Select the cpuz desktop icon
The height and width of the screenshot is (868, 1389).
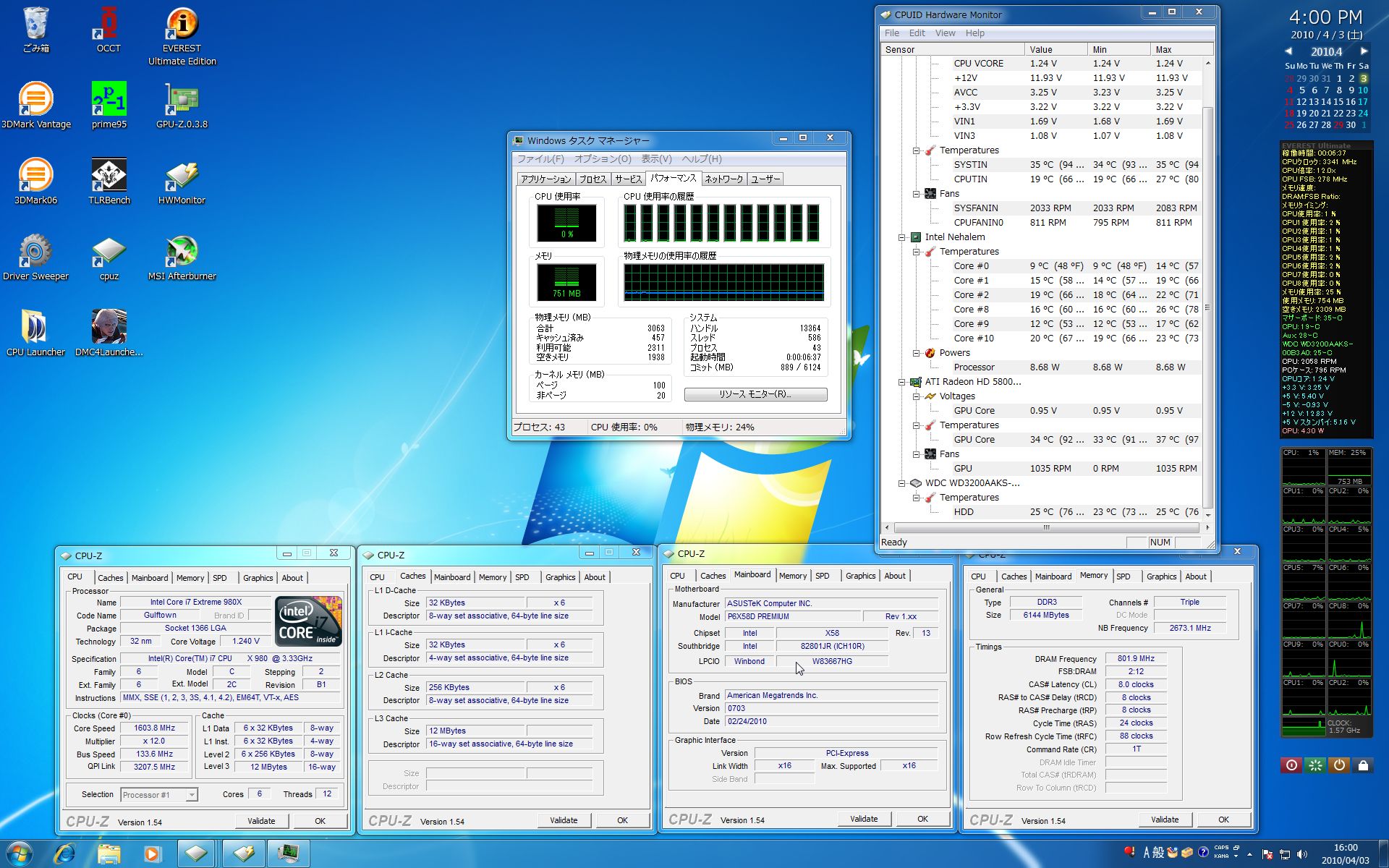[109, 258]
